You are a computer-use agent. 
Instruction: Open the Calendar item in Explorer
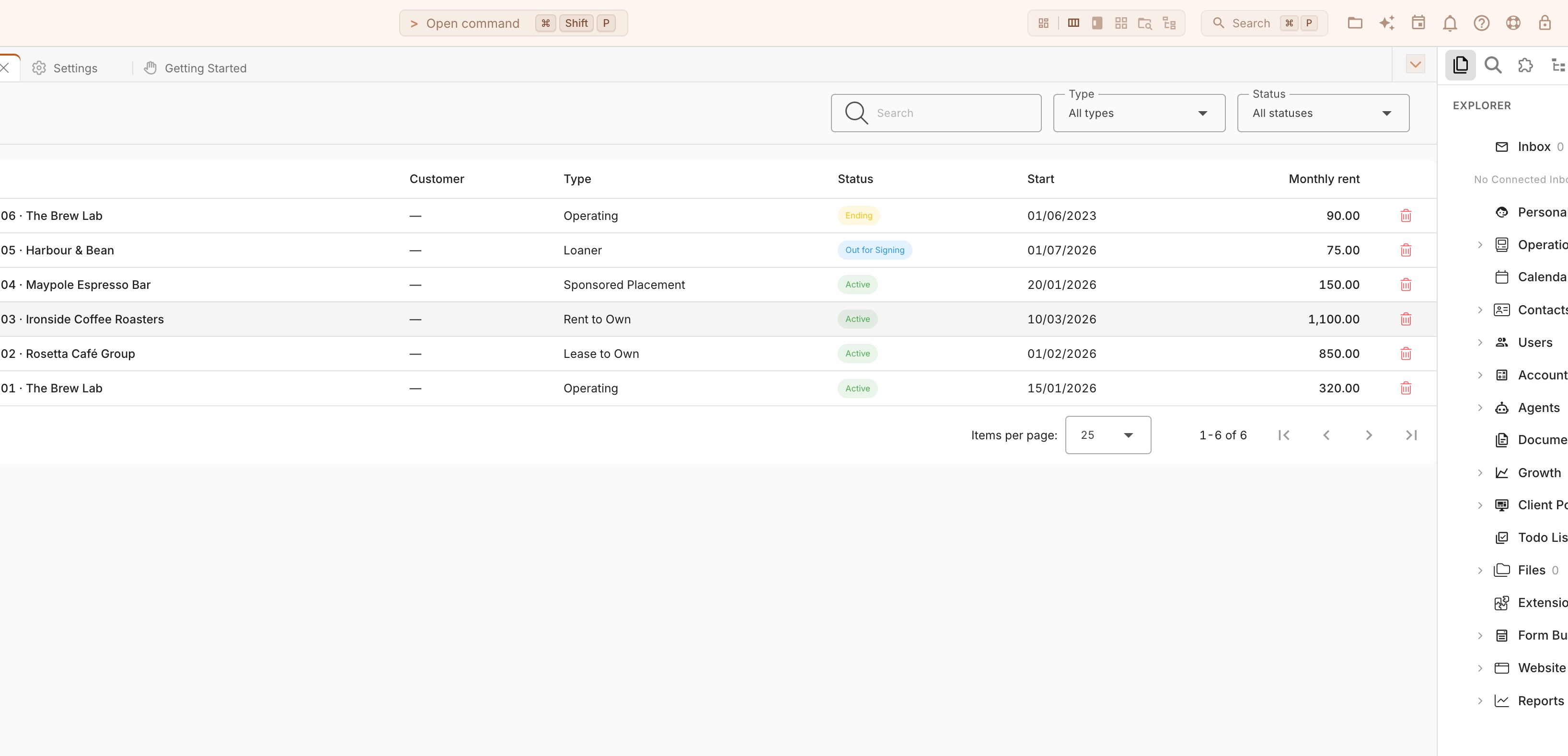tap(1531, 277)
